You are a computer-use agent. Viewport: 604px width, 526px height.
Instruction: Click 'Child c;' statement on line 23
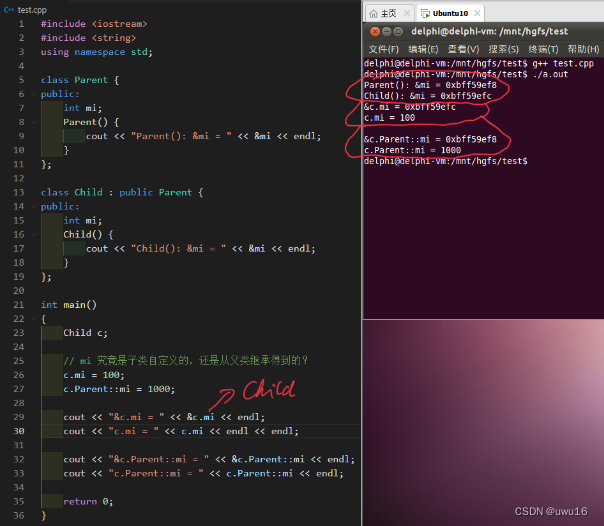coord(85,333)
